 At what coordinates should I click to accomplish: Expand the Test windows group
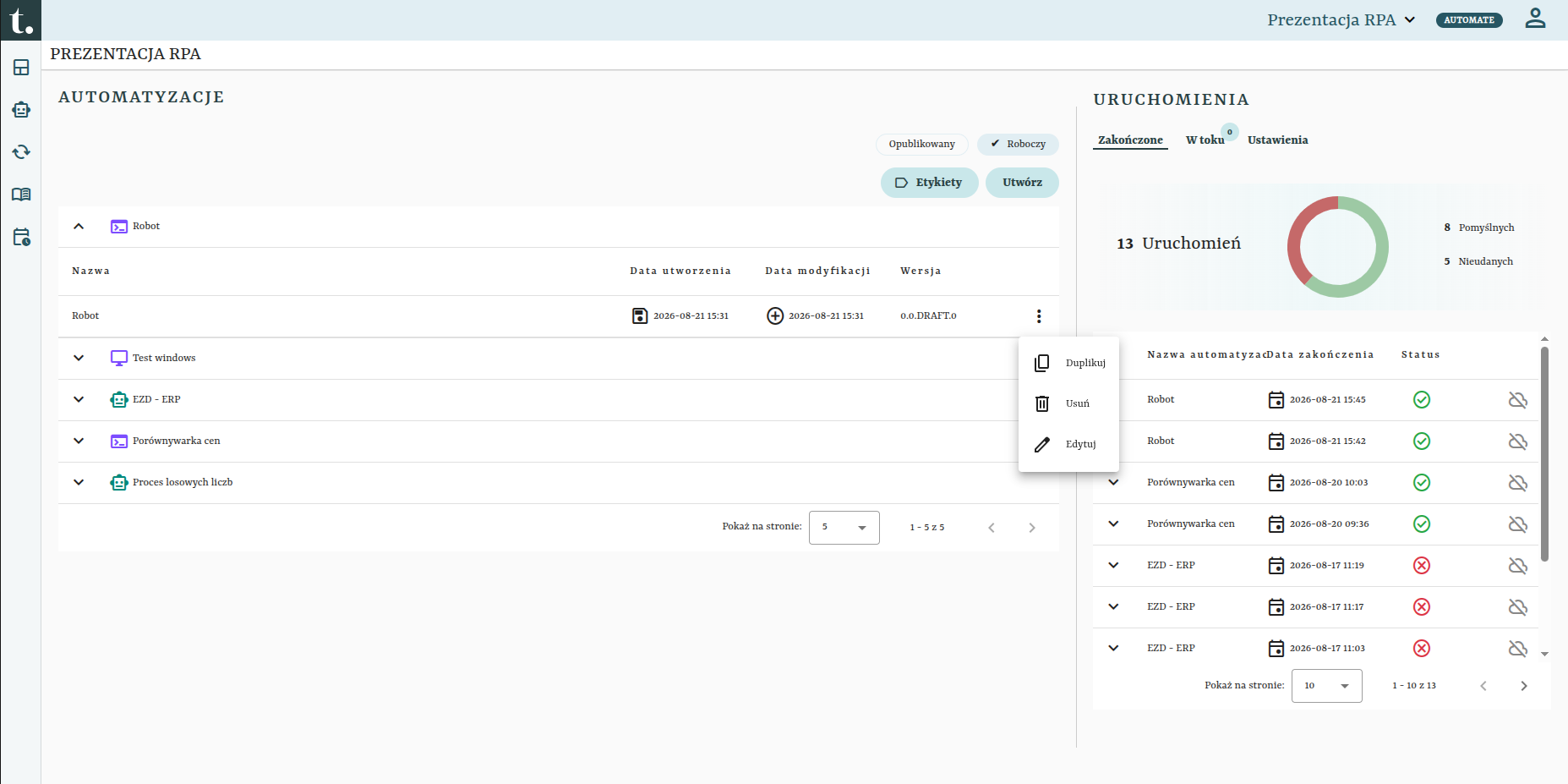click(x=79, y=358)
